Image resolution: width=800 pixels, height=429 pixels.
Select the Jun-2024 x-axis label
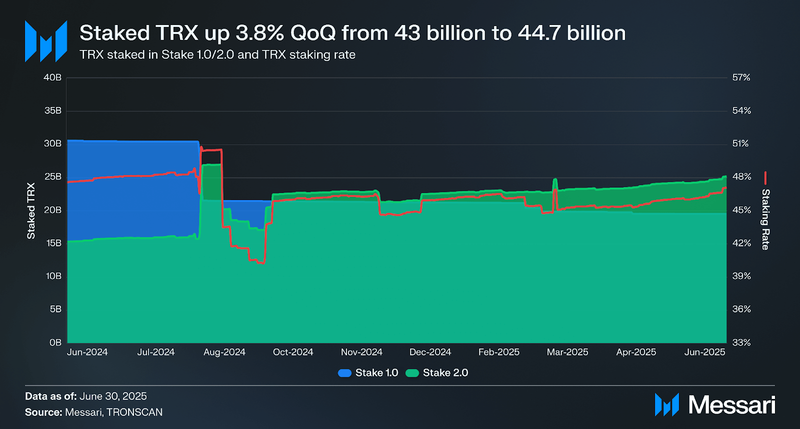point(87,352)
